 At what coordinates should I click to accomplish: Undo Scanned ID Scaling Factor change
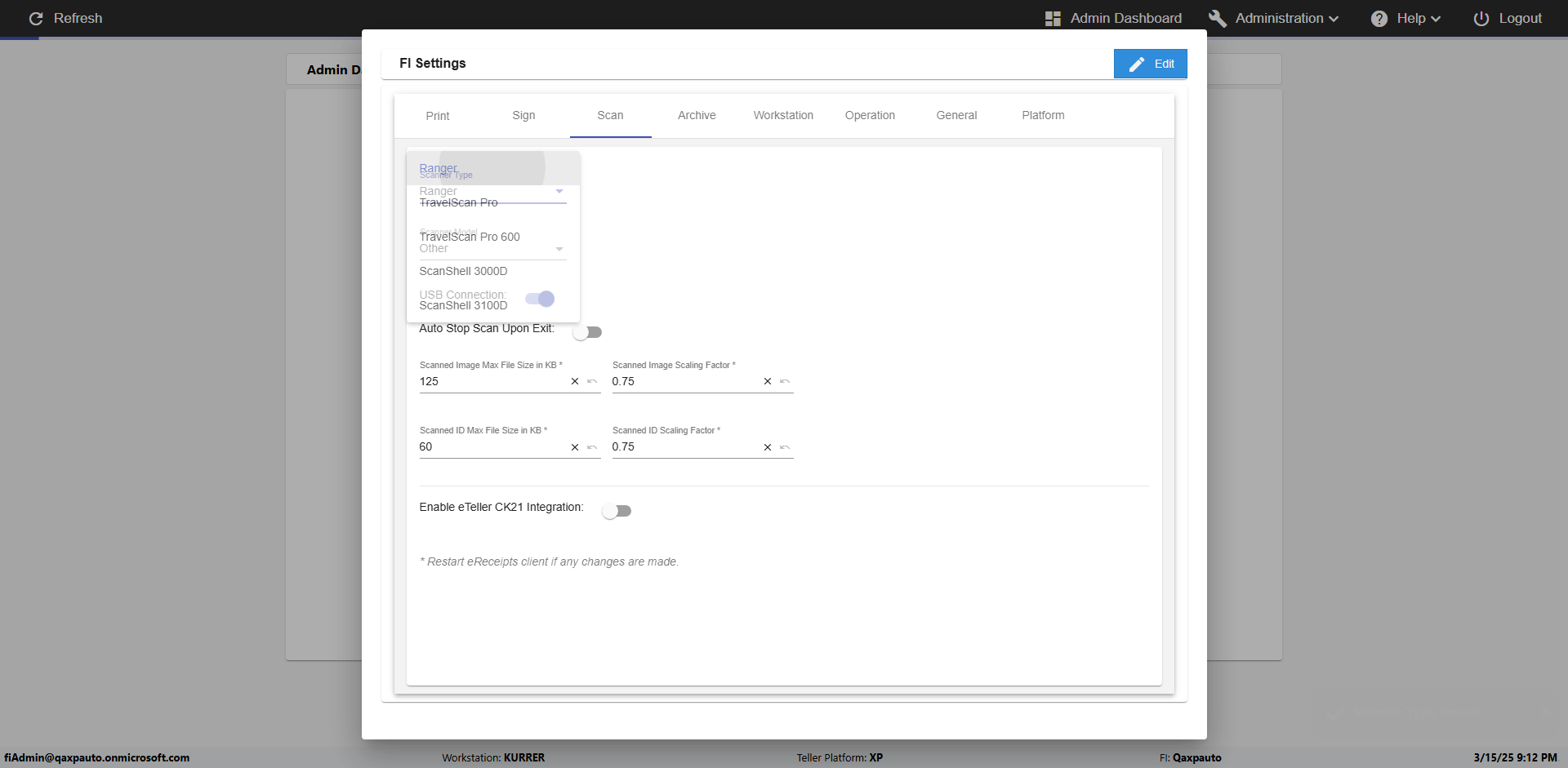(x=785, y=447)
